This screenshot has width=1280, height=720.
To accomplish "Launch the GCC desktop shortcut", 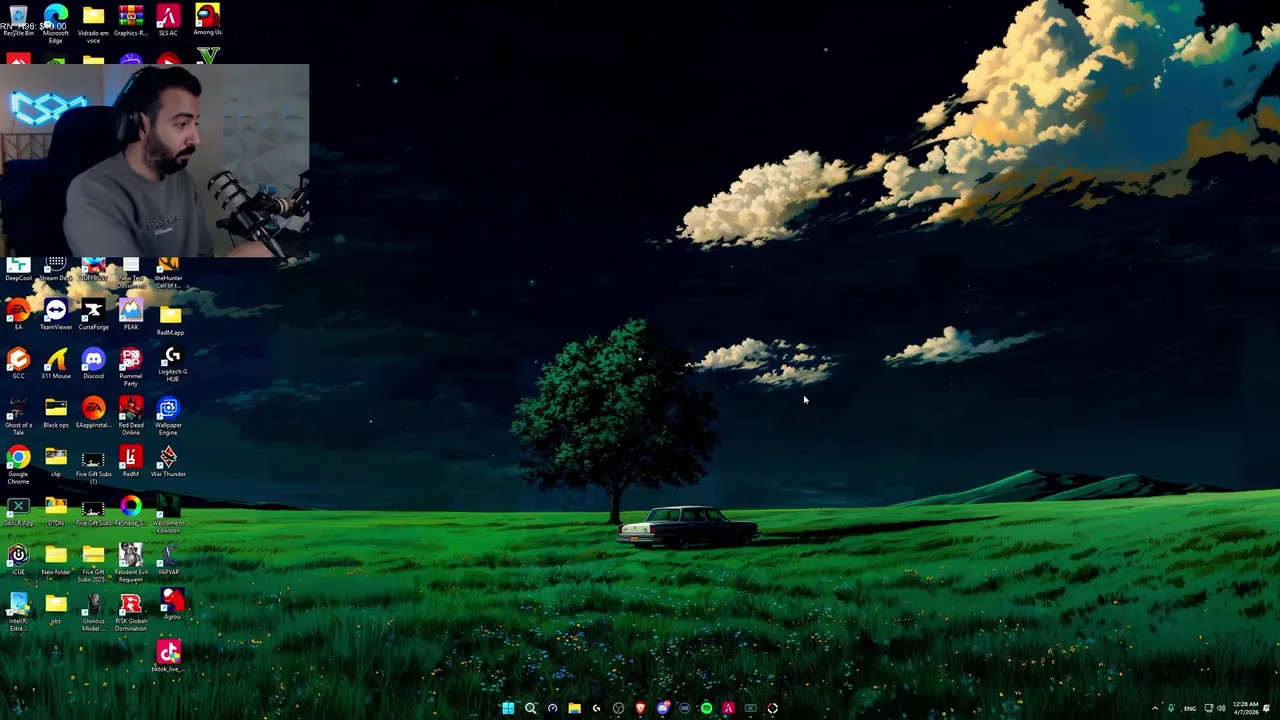I will (x=18, y=364).
